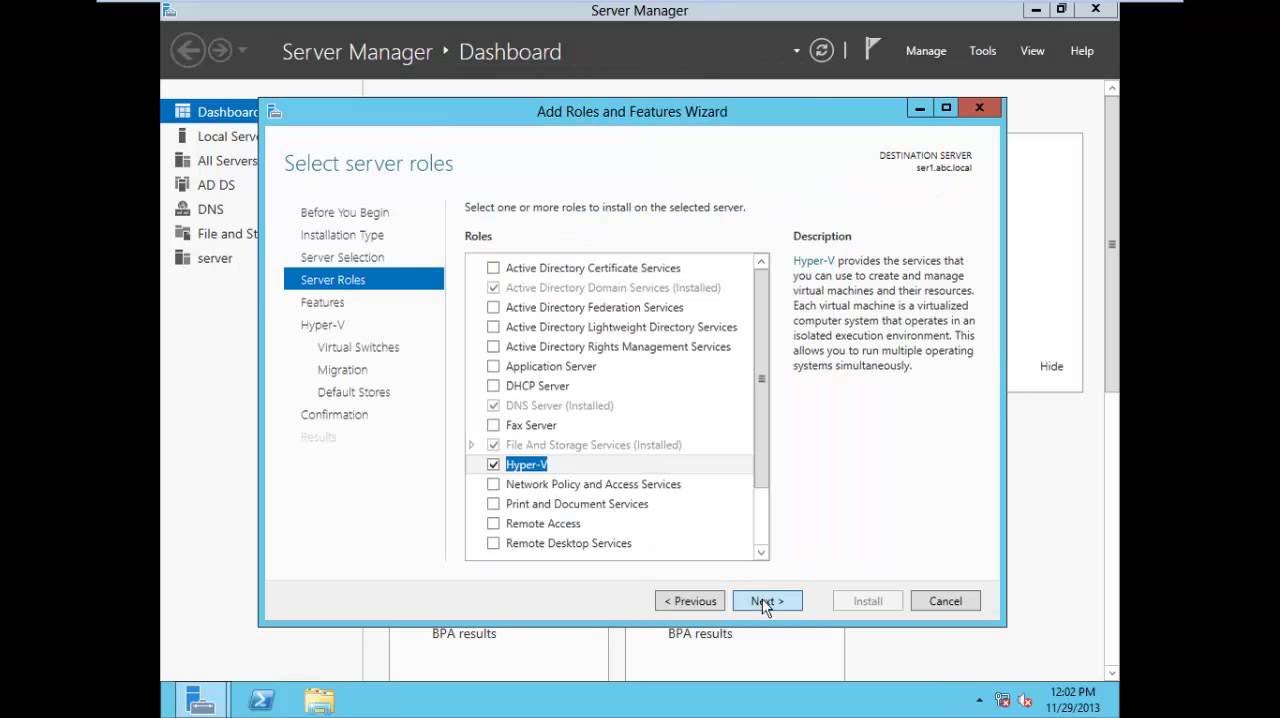Go to Before You Begin step
The height and width of the screenshot is (718, 1280).
point(345,212)
